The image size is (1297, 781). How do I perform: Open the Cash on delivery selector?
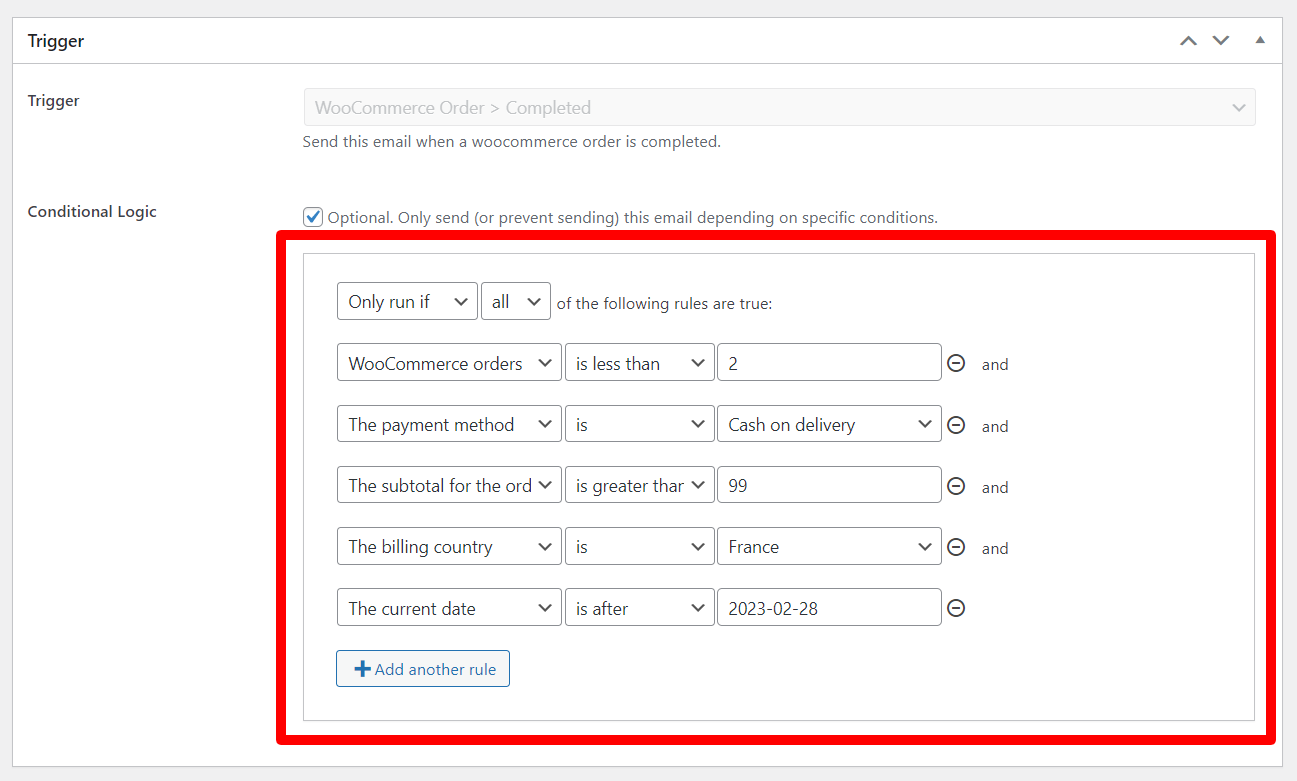coord(828,423)
